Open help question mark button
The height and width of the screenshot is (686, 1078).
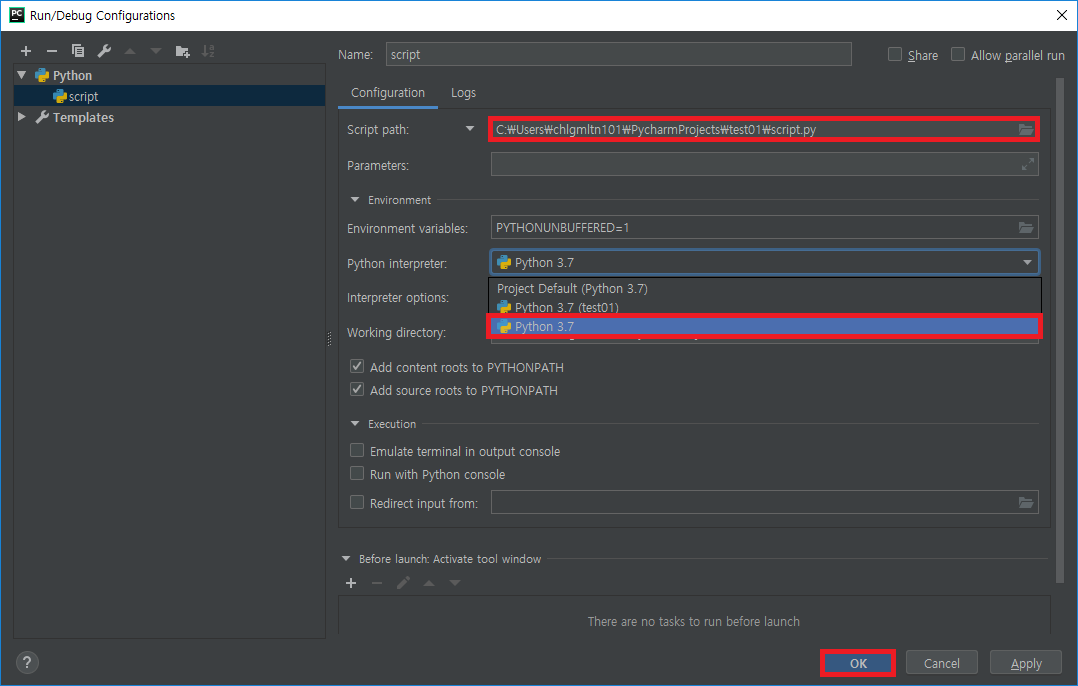coord(27,663)
